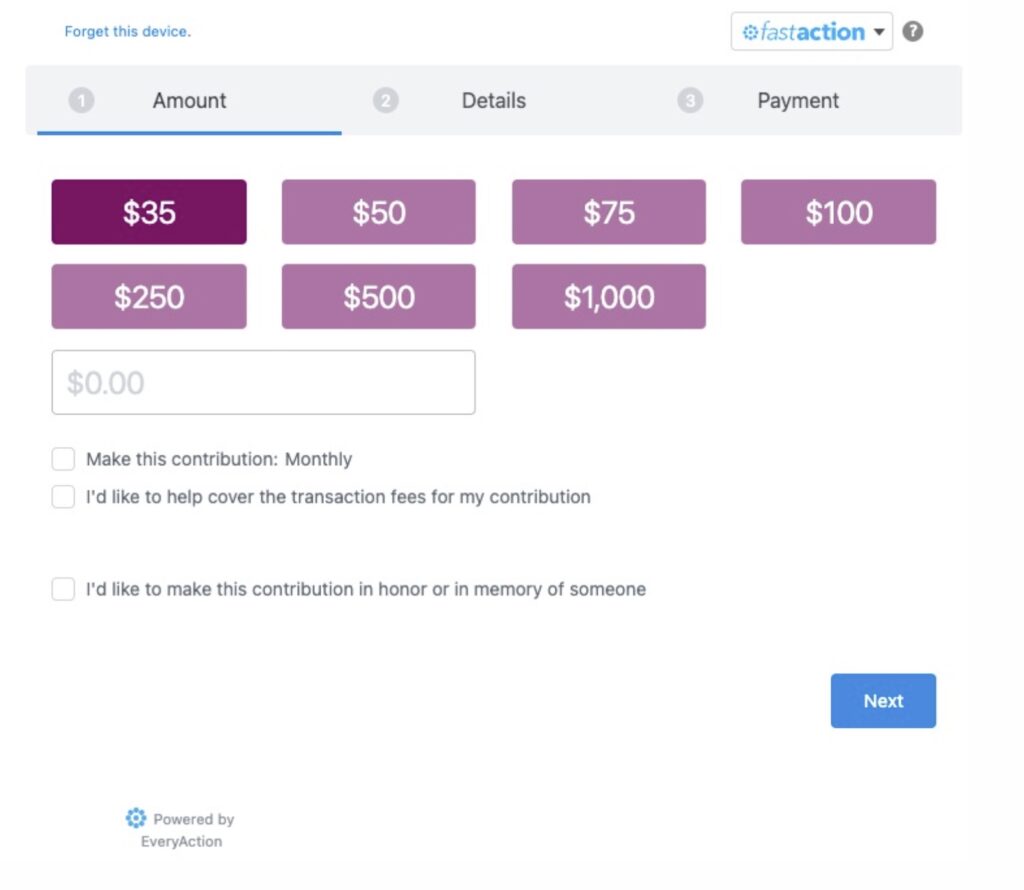This screenshot has height=890, width=1024.
Task: Pick the $100 donation amount
Action: coord(839,212)
